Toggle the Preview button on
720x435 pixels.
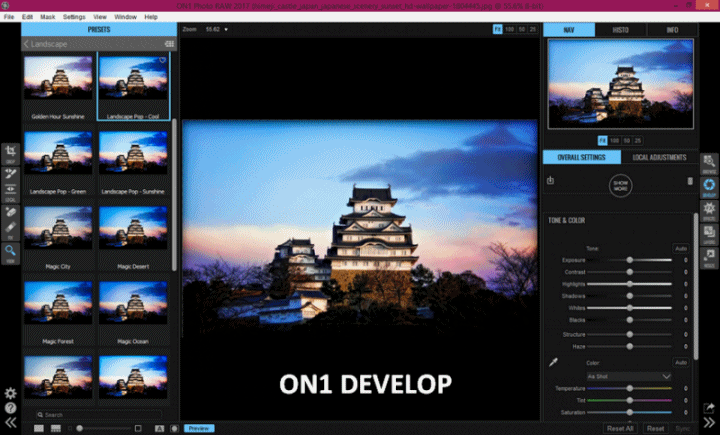click(x=198, y=428)
